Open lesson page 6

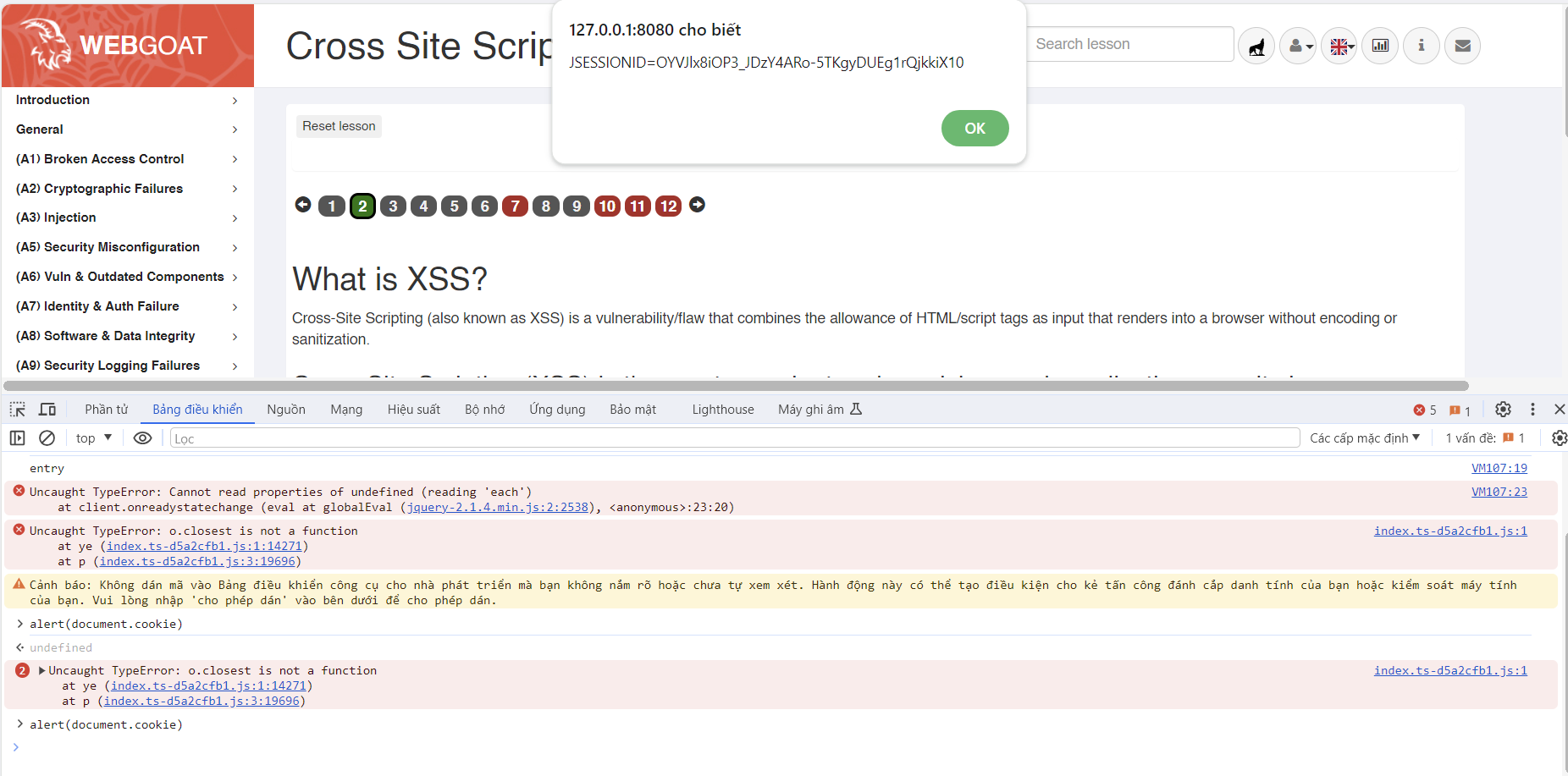point(484,206)
